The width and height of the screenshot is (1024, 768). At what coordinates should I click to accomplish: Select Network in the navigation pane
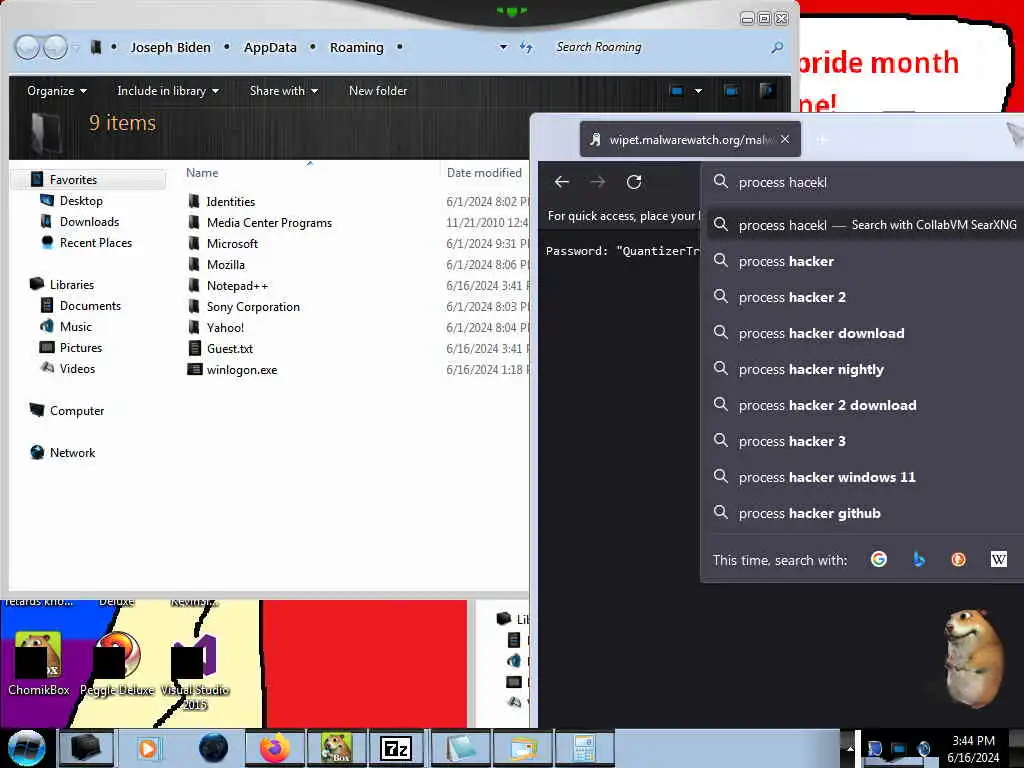pos(72,453)
